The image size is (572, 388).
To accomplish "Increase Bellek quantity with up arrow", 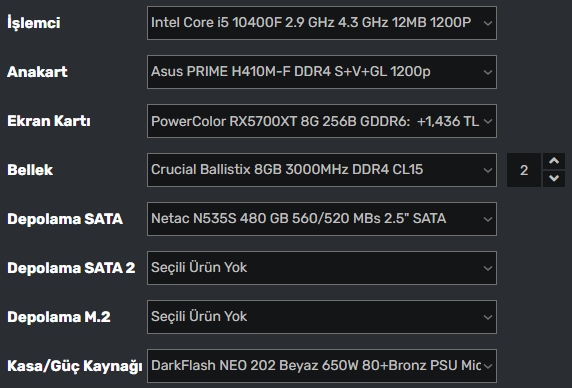I will 554,161.
